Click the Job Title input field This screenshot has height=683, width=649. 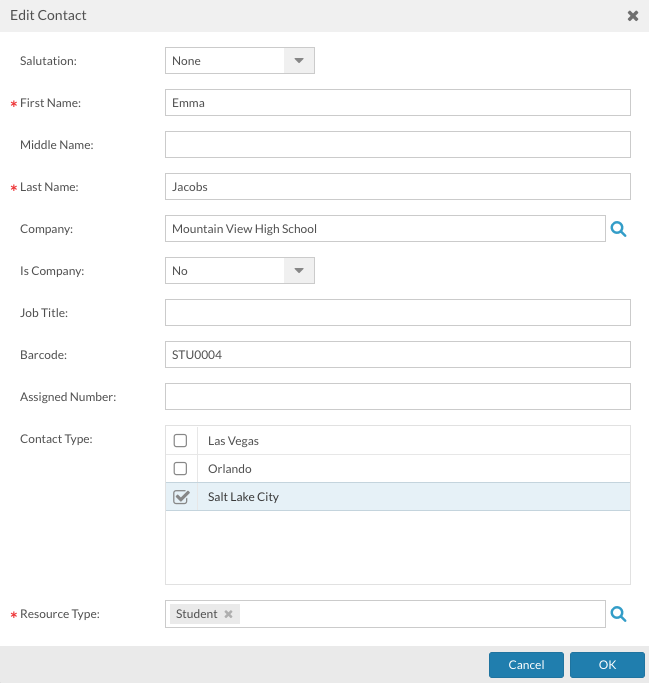[x=397, y=313]
